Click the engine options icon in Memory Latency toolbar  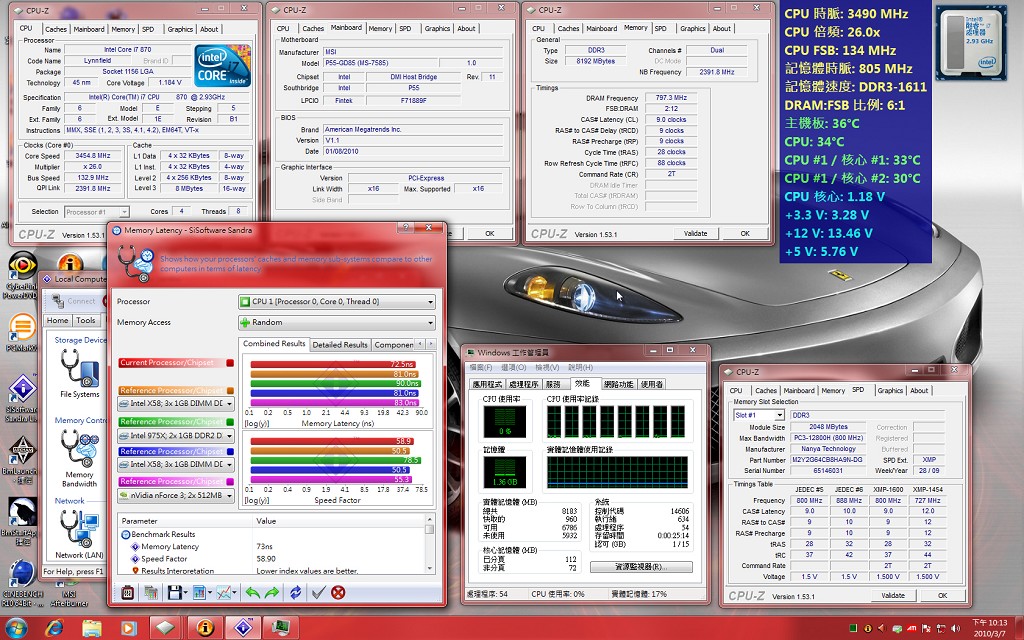click(x=127, y=592)
